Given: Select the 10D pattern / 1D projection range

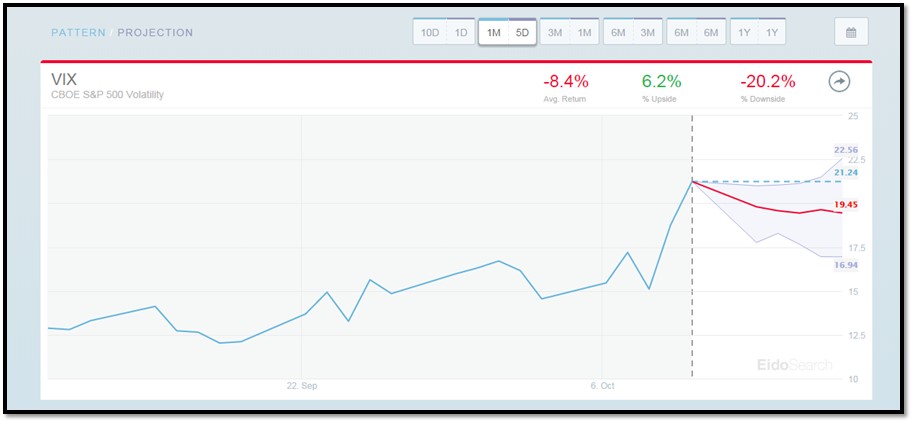Looking at the screenshot, I should [445, 32].
